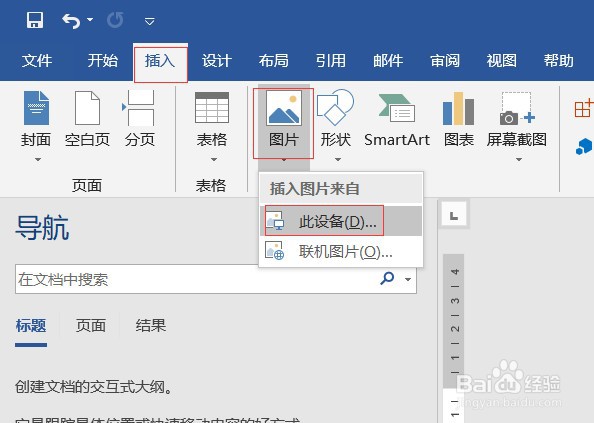Switch to the 审阅 ribbon tab

445,61
